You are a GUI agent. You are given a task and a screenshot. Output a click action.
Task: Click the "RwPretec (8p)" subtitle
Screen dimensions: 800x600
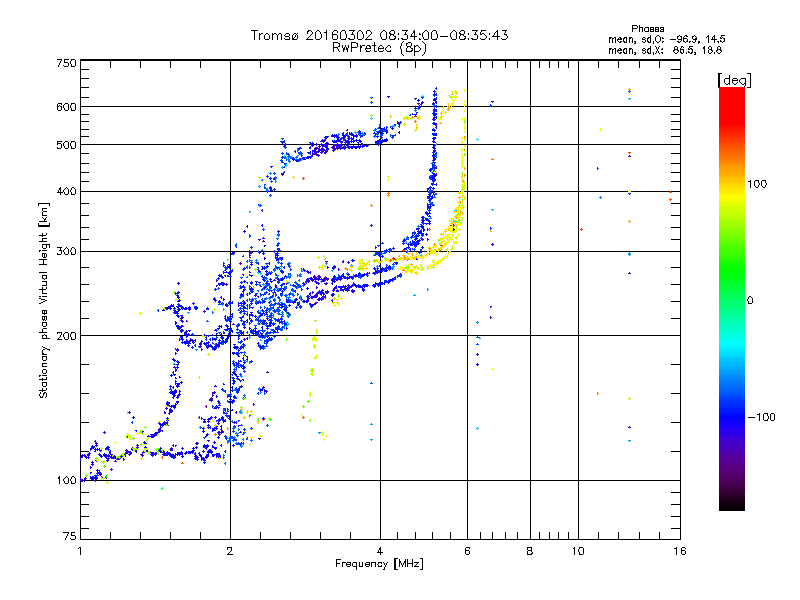tap(379, 48)
